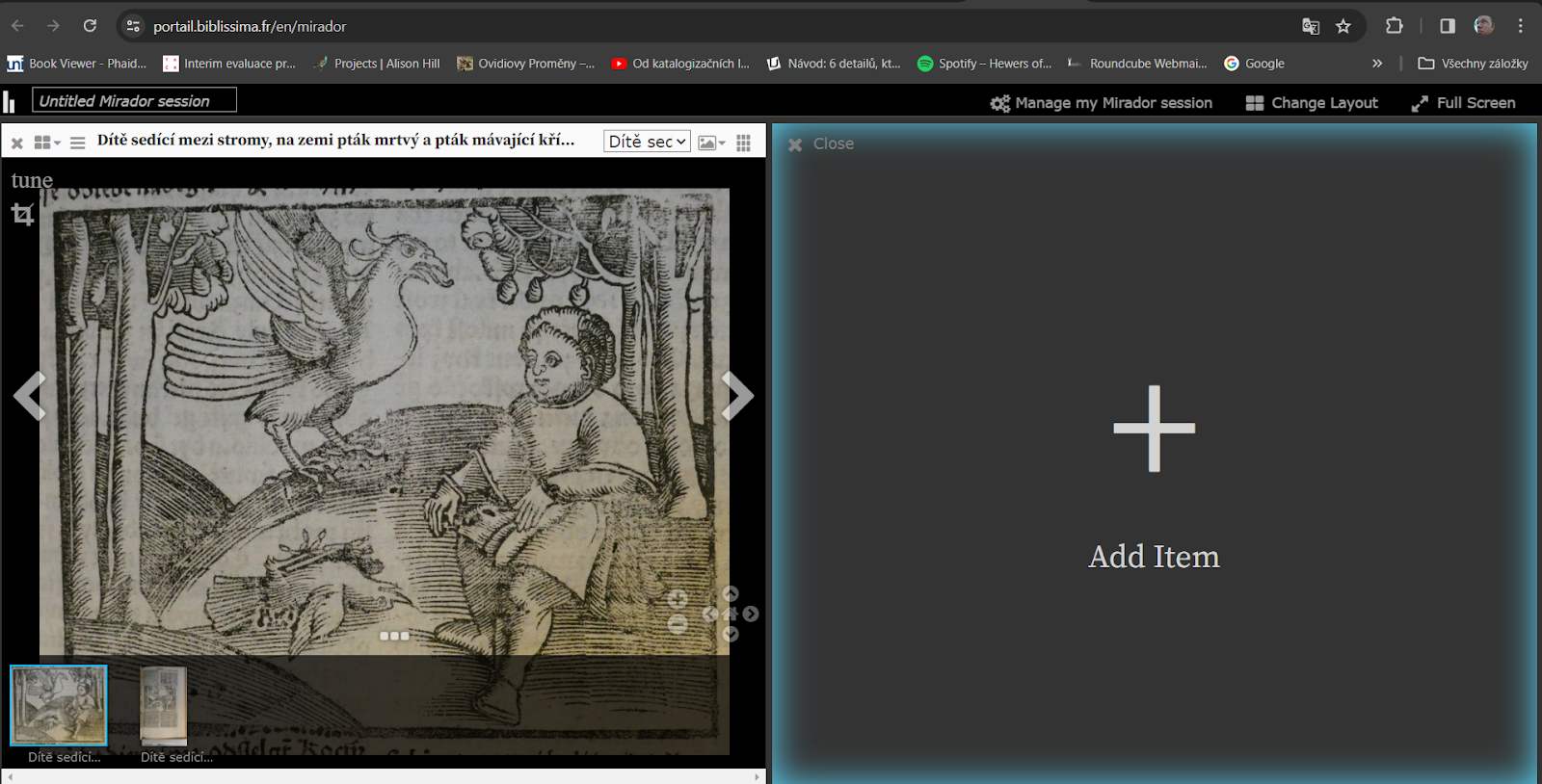Select the first 'Dítě sedící' thumbnail
This screenshot has height=784, width=1542.
pyautogui.click(x=59, y=705)
